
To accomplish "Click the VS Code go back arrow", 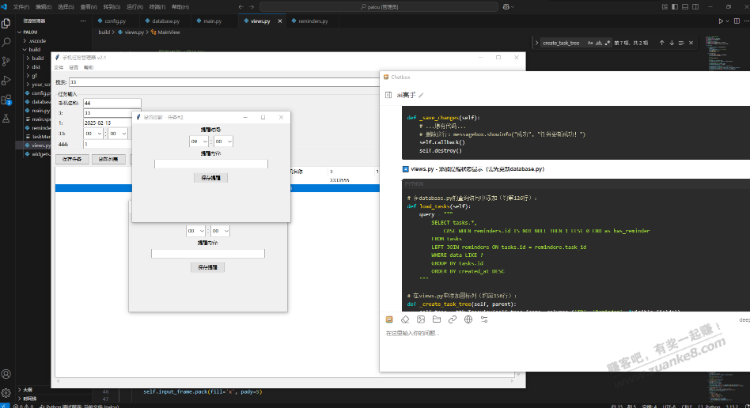I will [x=241, y=7].
